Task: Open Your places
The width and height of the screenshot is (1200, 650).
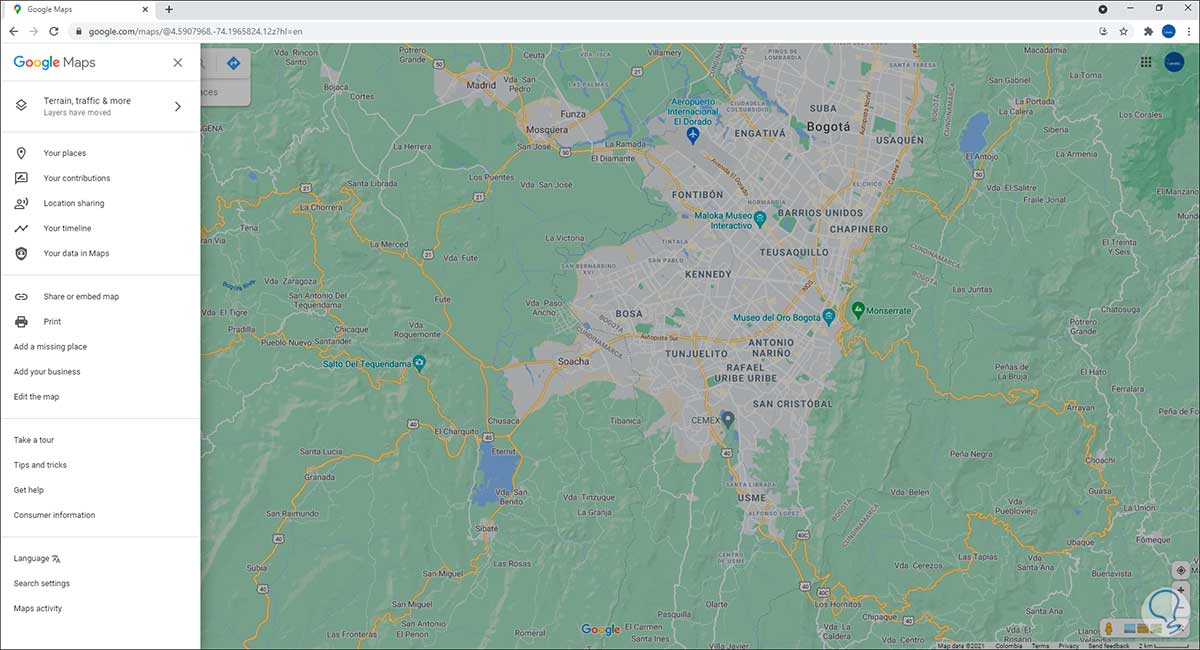Action: pos(100,153)
